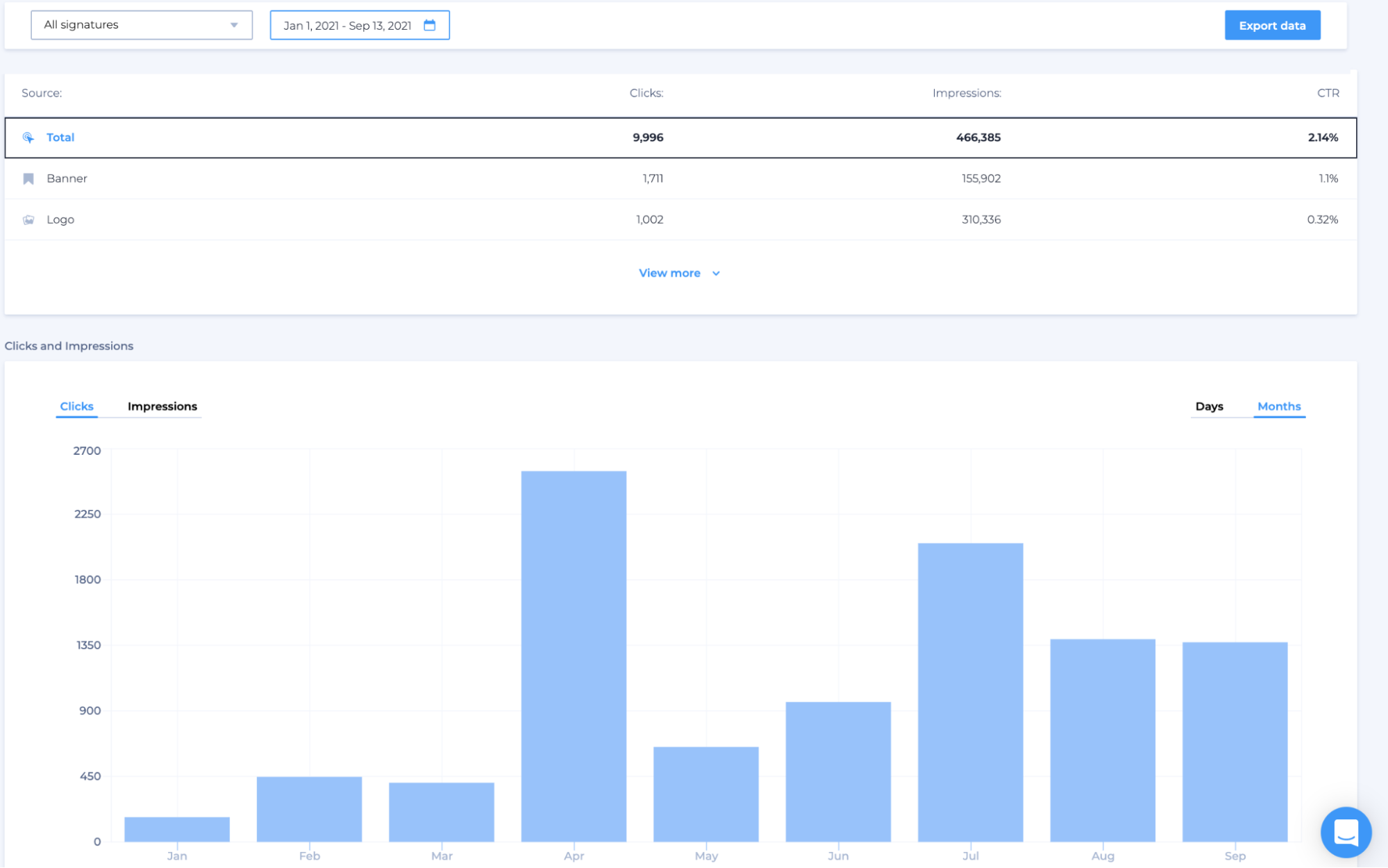1388x868 pixels.
Task: Click the 2700 y-axis label
Action: point(87,451)
